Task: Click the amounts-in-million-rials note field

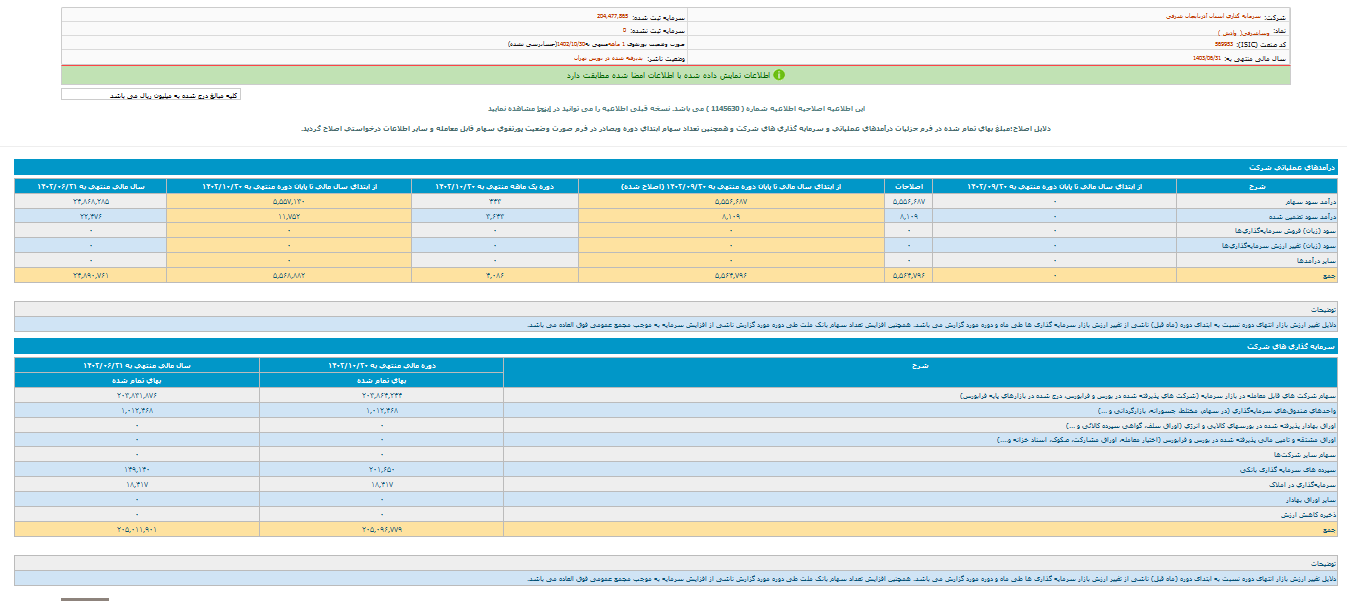Action: click(x=151, y=95)
